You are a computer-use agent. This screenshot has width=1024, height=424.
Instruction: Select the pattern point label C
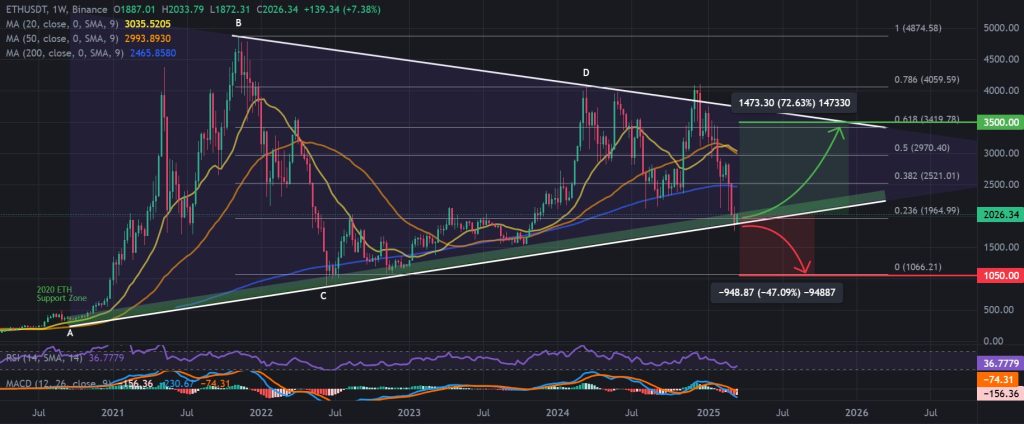(323, 296)
